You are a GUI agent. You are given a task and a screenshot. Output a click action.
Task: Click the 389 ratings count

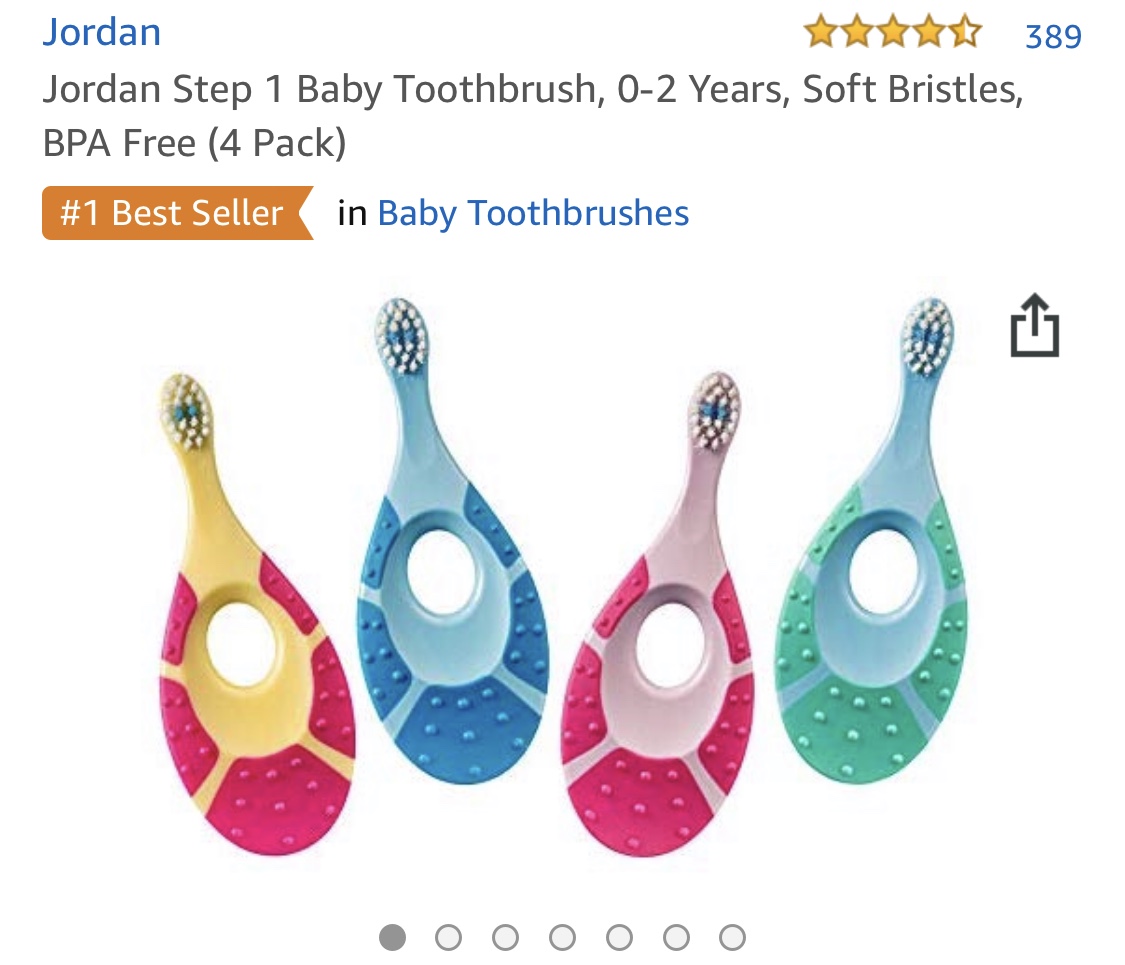coord(1053,36)
